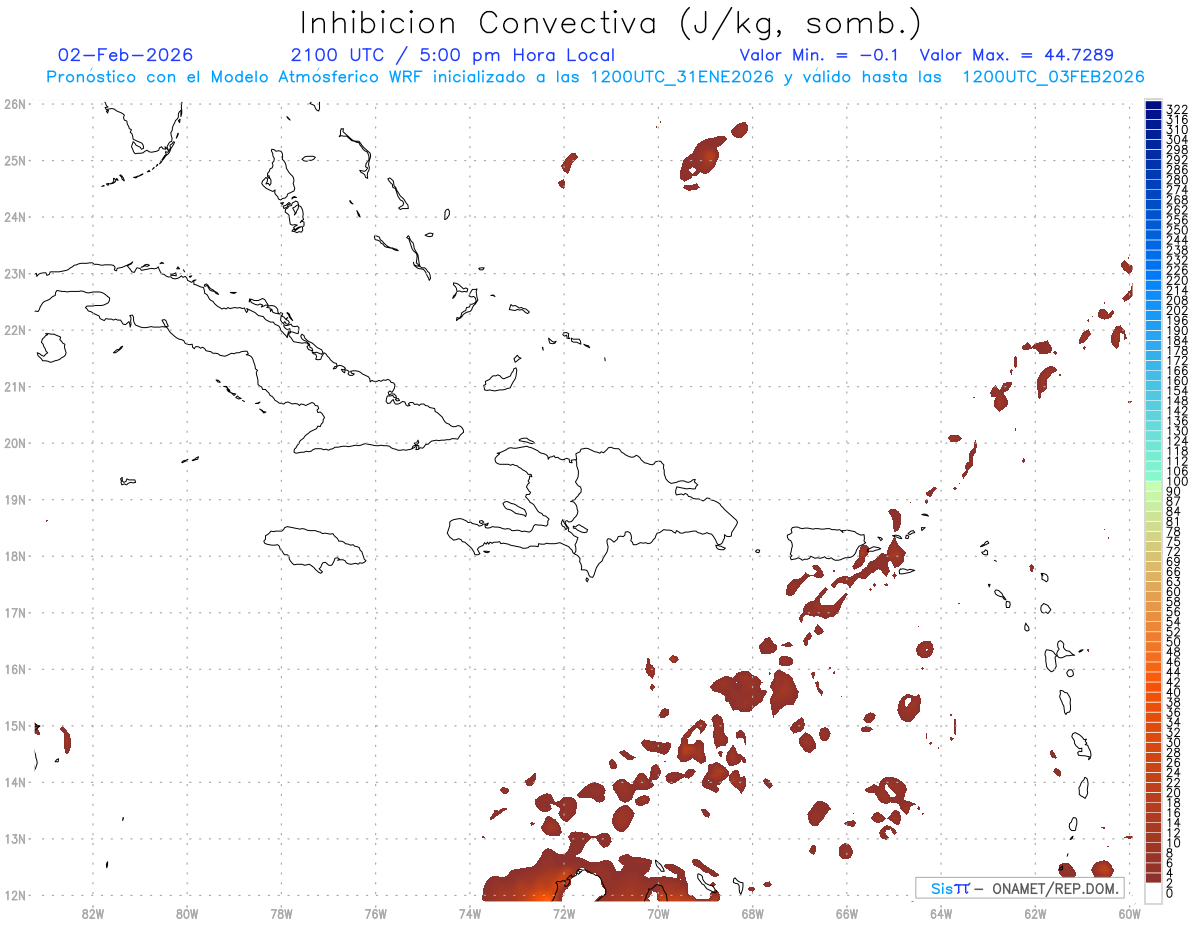The height and width of the screenshot is (927, 1200).
Task: Click the latitude label '26N'
Action: tap(14, 104)
